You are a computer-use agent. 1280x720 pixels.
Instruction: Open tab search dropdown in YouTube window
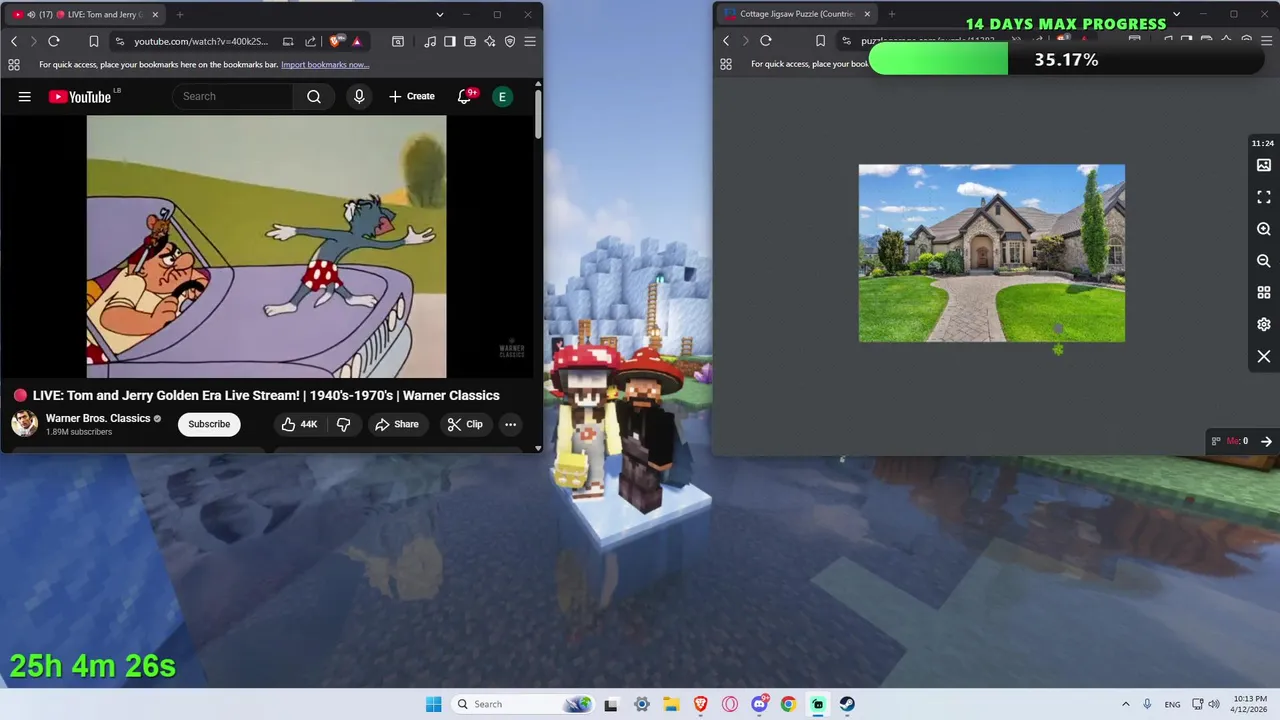[440, 14]
